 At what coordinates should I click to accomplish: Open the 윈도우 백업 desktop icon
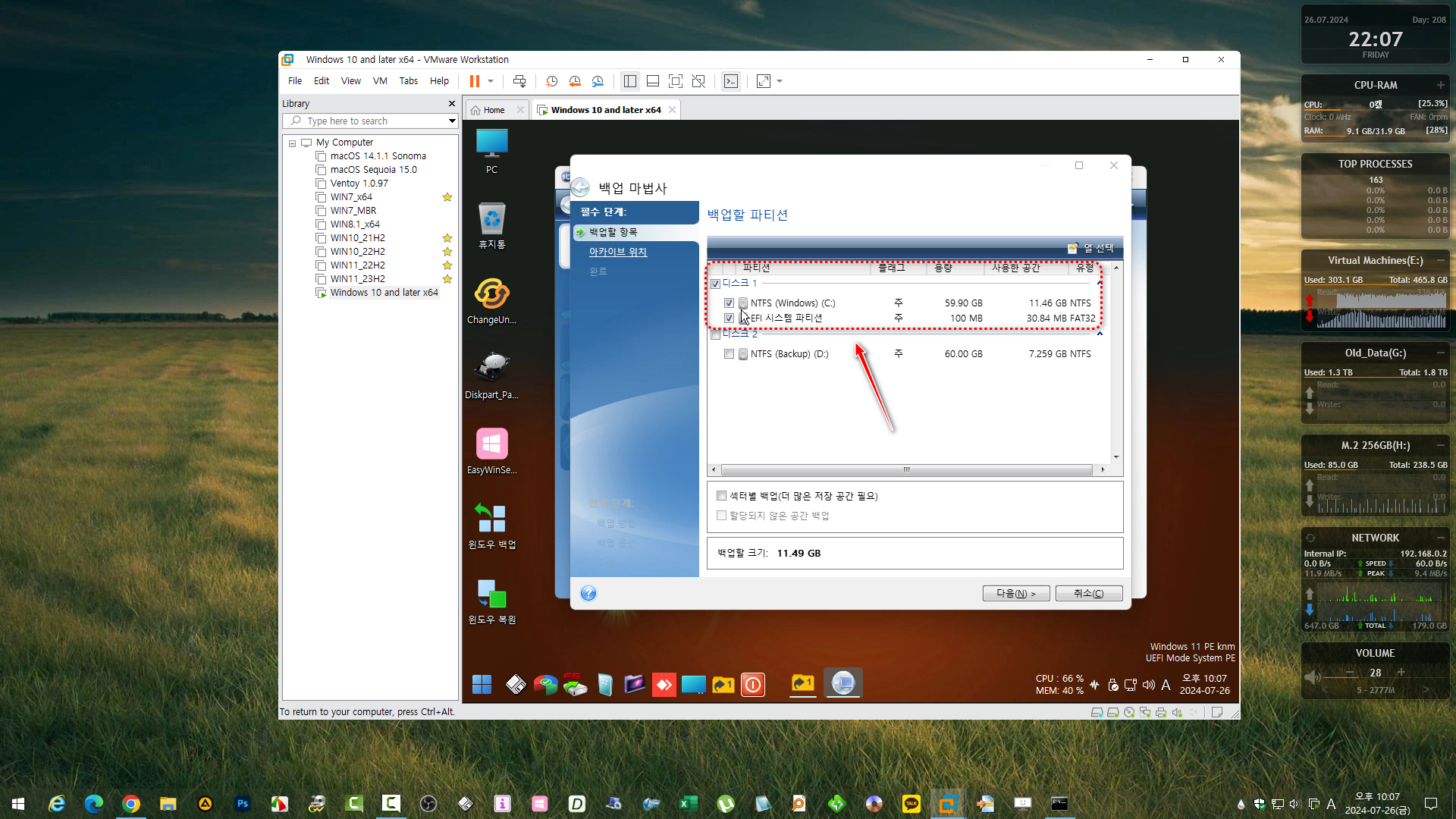[x=492, y=526]
